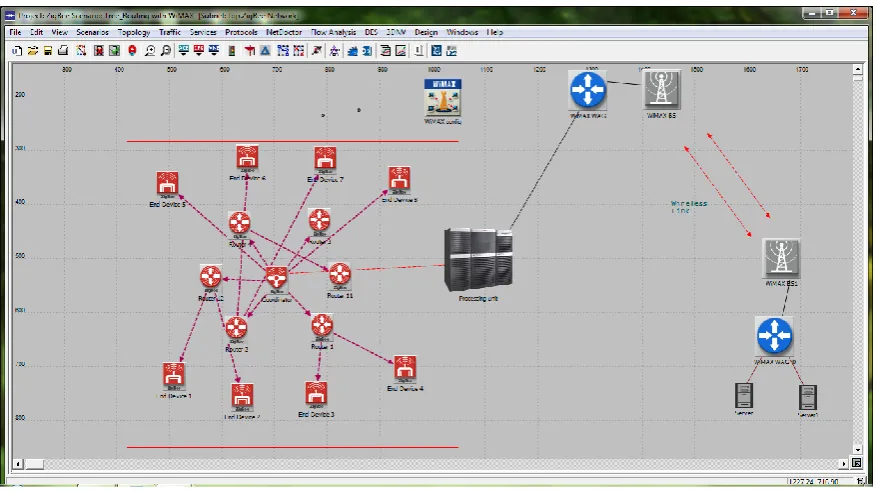Open the Help menu

(494, 32)
